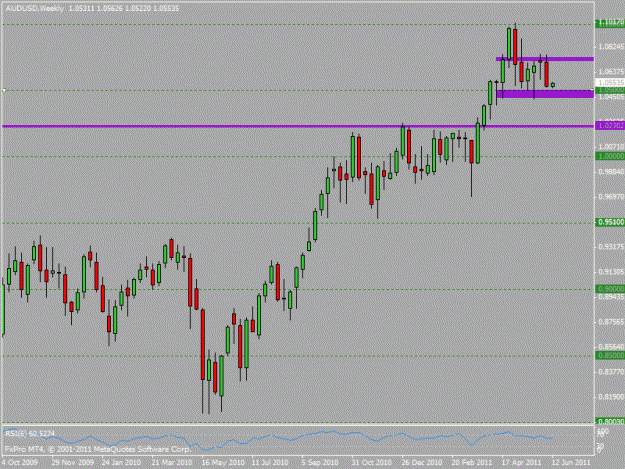Select the green dashed line at 1.00000
Screen dimensions: 625x469
(x=298, y=157)
